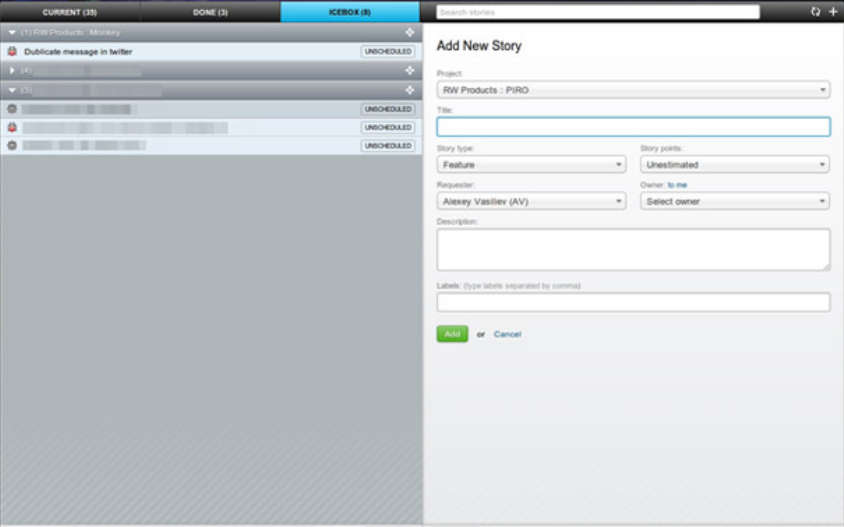Open the Select owner dropdown
This screenshot has width=844, height=527.
coord(735,201)
